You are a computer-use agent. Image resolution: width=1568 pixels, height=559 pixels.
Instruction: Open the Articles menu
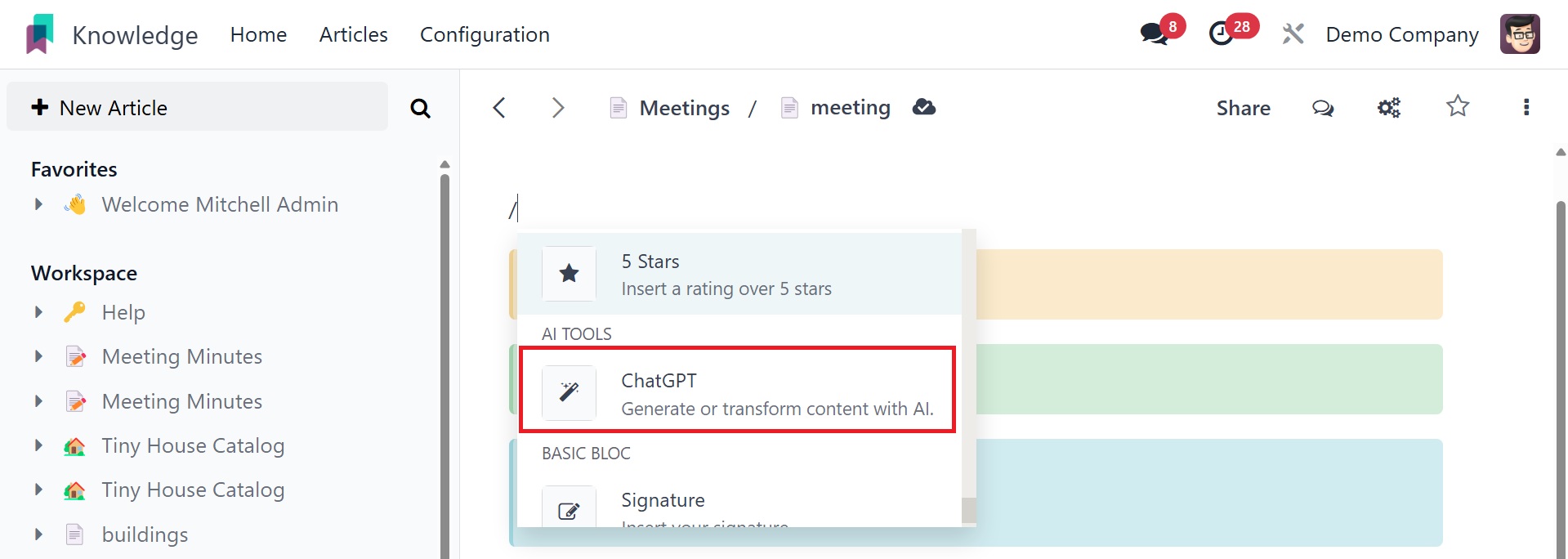[353, 34]
